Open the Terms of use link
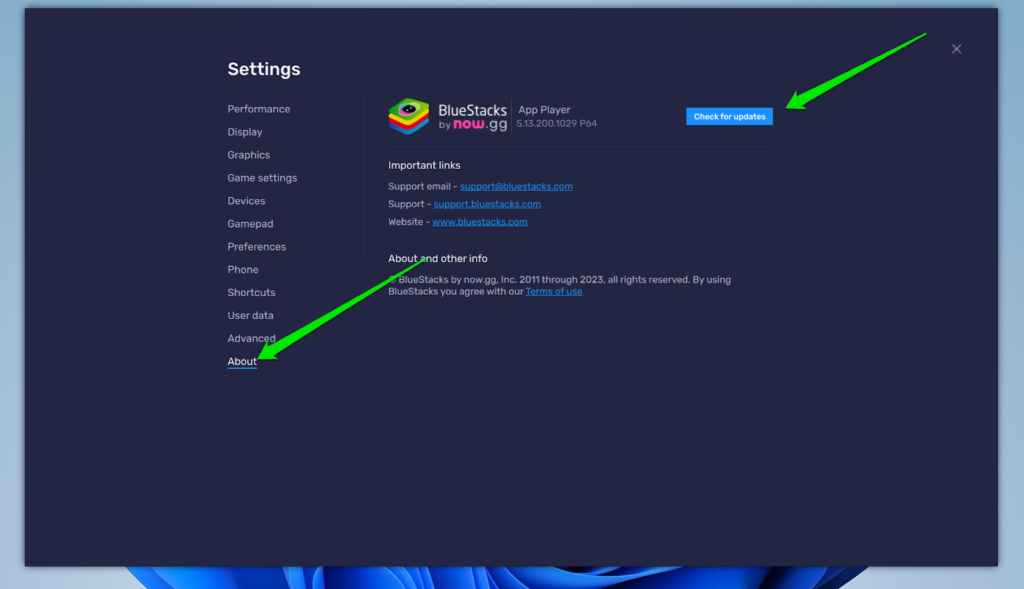The width and height of the screenshot is (1024, 589). pos(553,291)
